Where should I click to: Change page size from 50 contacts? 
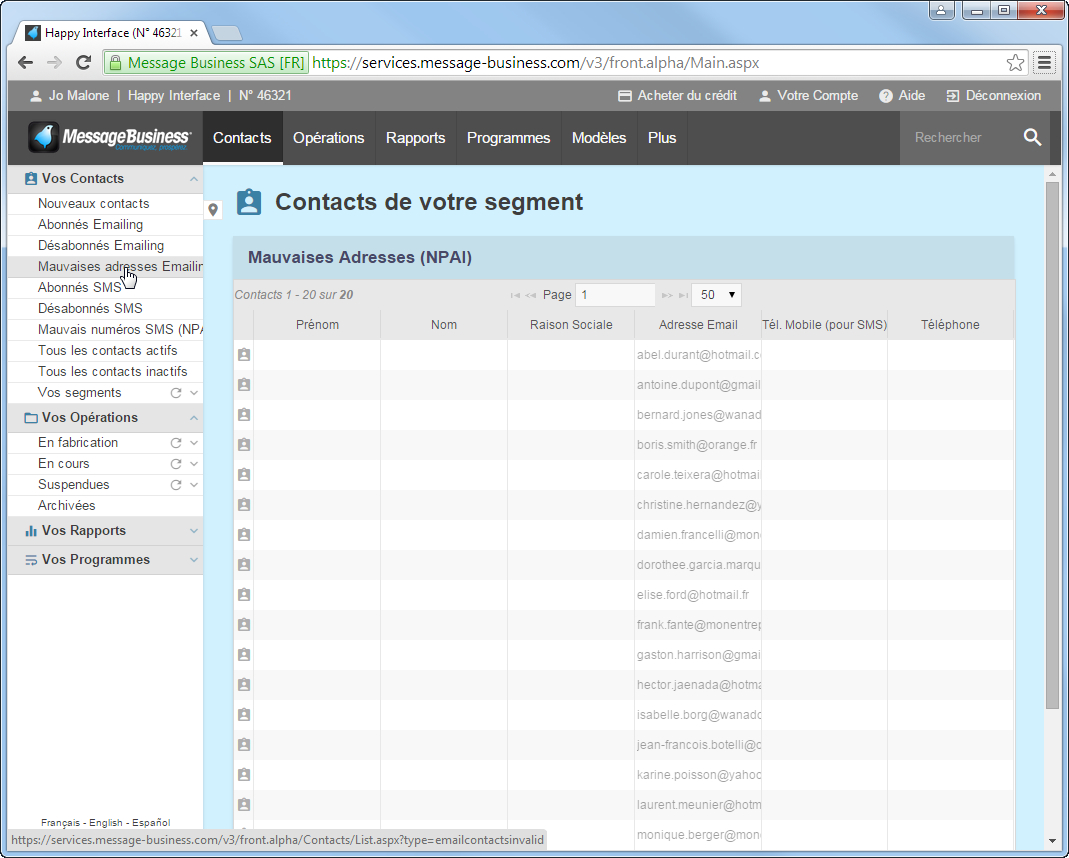tap(716, 294)
